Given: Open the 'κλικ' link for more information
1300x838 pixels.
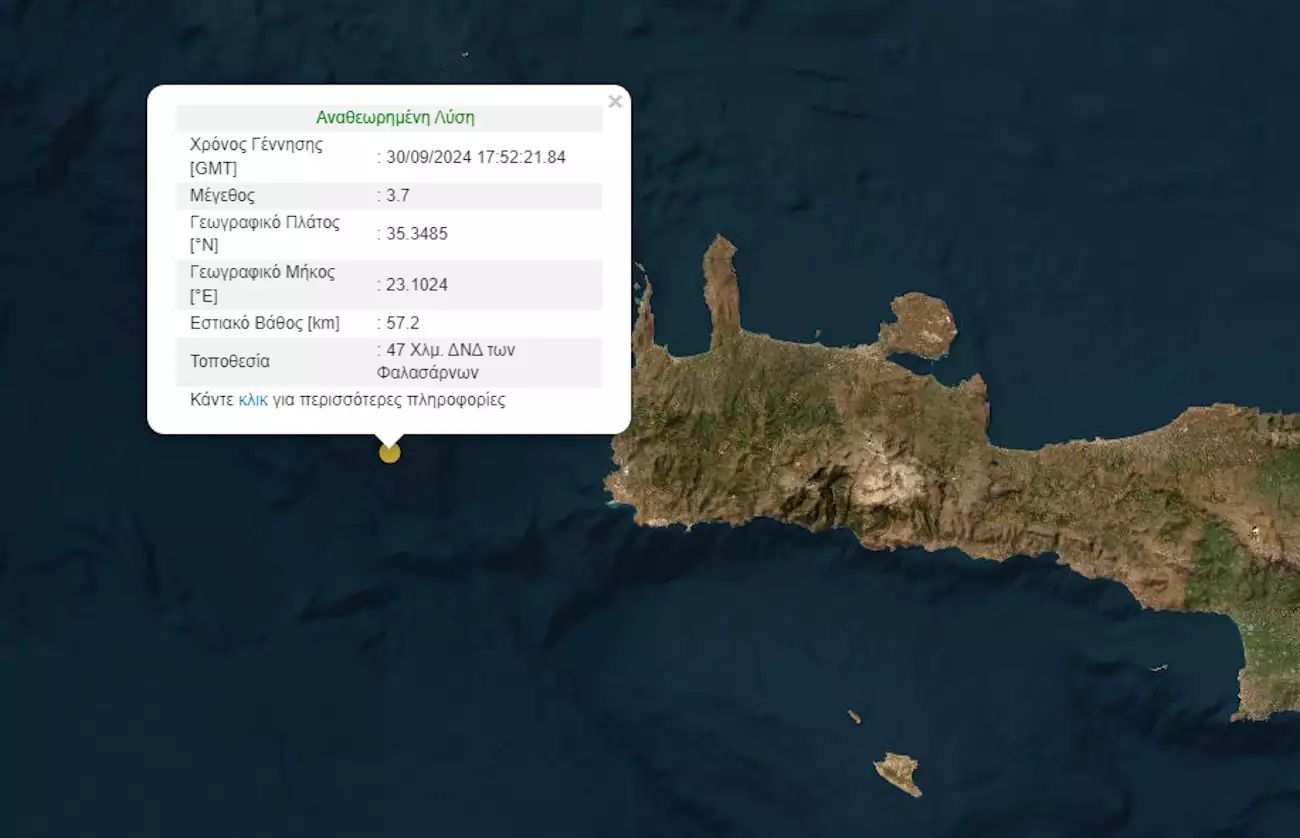Looking at the screenshot, I should click(x=252, y=400).
